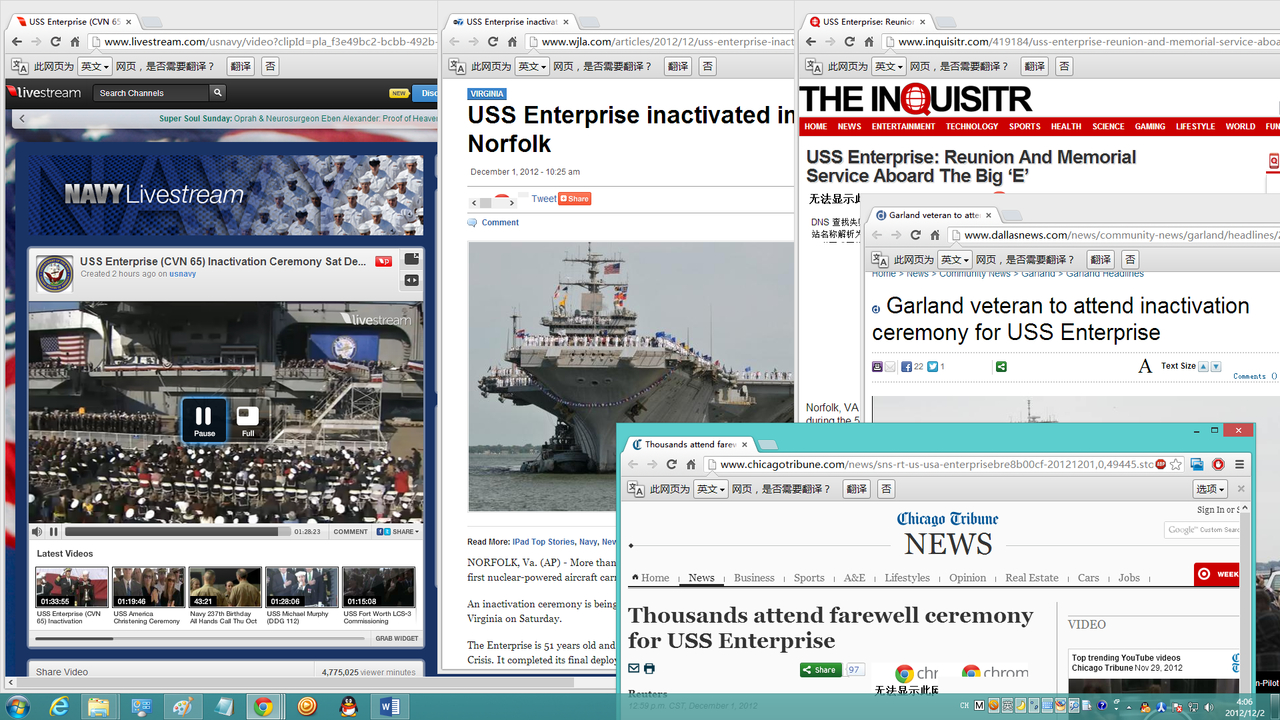Mute the Livestream player volume icon
The height and width of the screenshot is (720, 1280).
coord(37,532)
